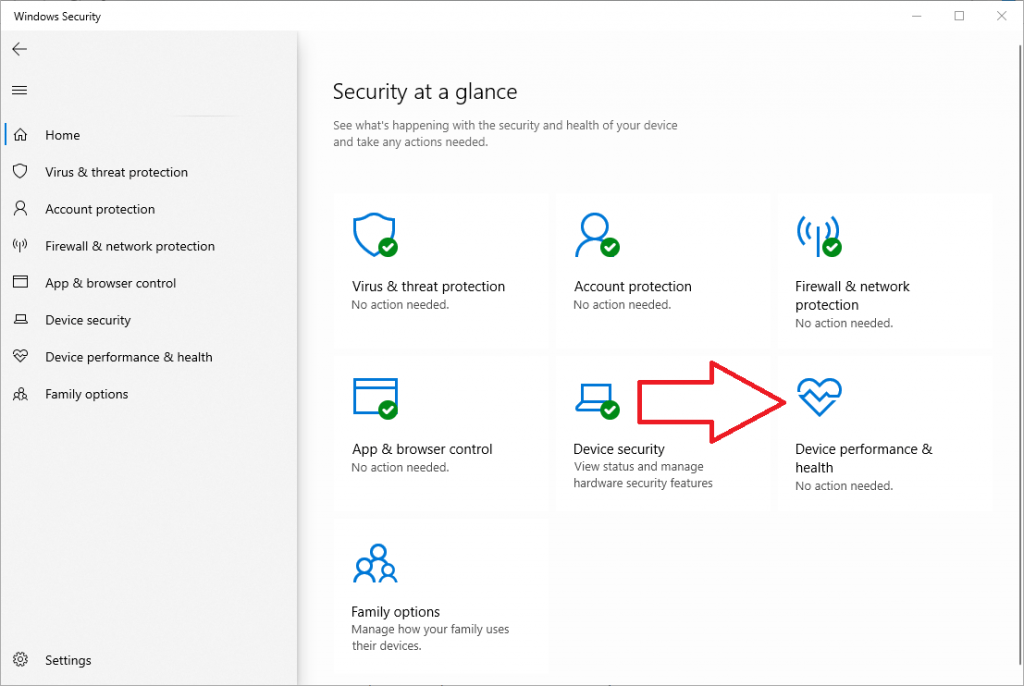The height and width of the screenshot is (686, 1024).
Task: Open the Family options people tile icon
Action: 375,563
